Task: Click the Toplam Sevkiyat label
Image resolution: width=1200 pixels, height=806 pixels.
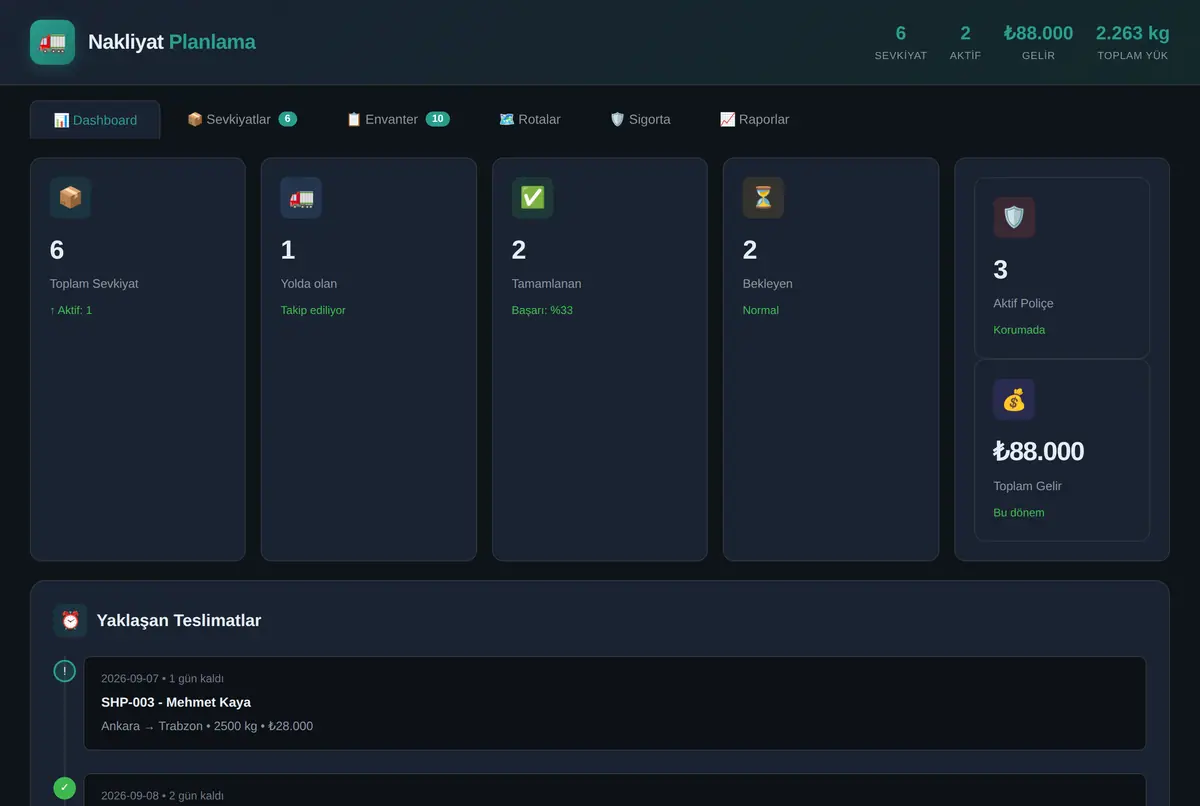Action: pos(94,284)
